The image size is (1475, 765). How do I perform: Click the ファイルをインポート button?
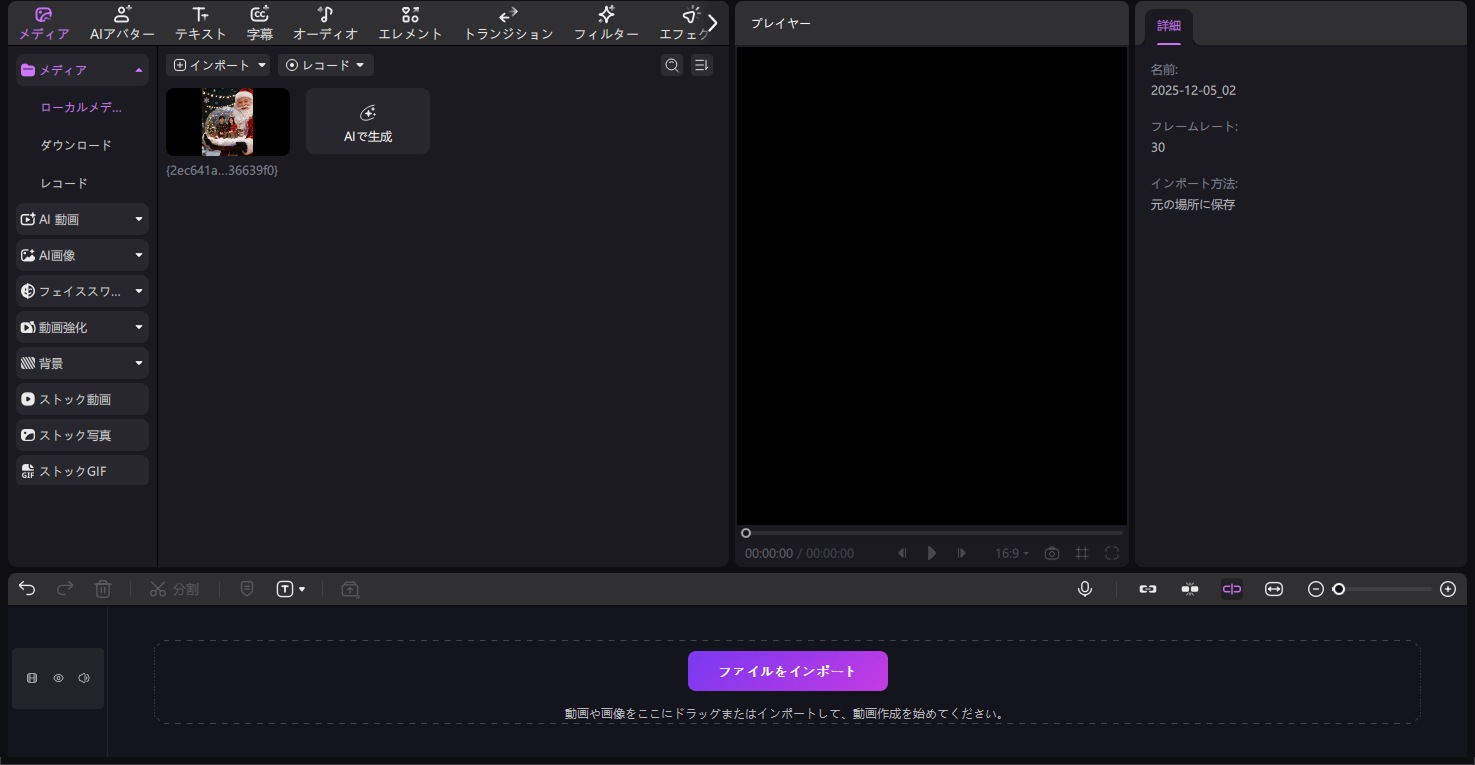(x=787, y=671)
